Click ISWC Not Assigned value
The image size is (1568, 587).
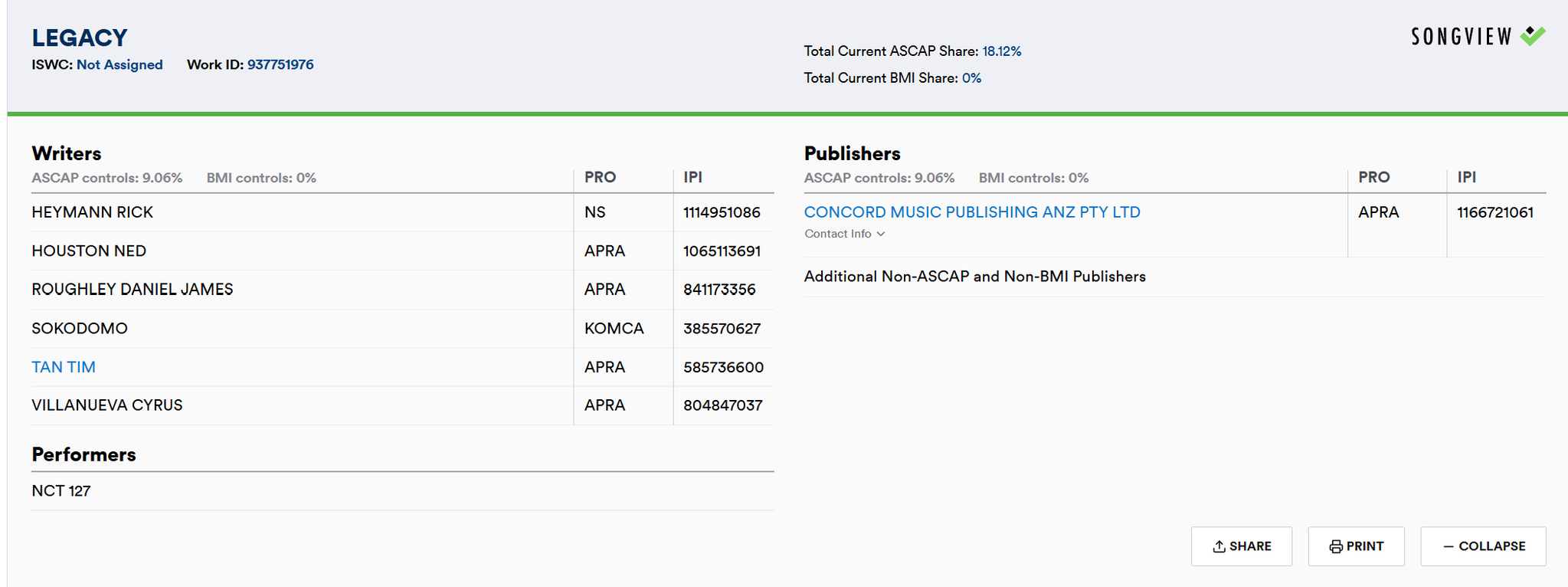pos(119,64)
